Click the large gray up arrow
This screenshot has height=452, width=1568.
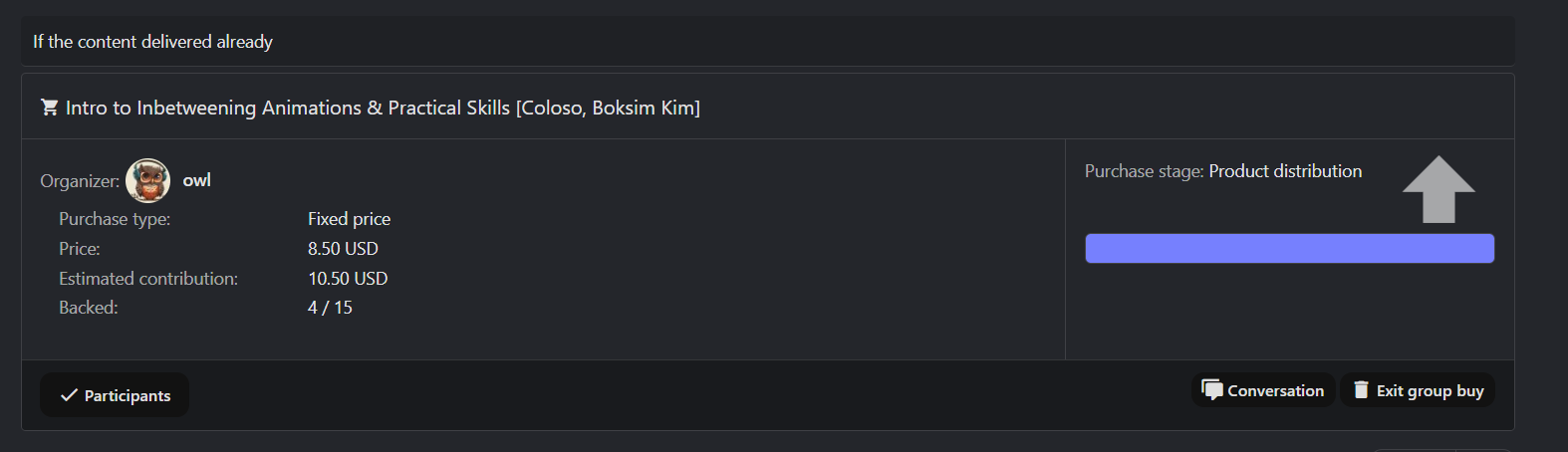click(x=1438, y=189)
